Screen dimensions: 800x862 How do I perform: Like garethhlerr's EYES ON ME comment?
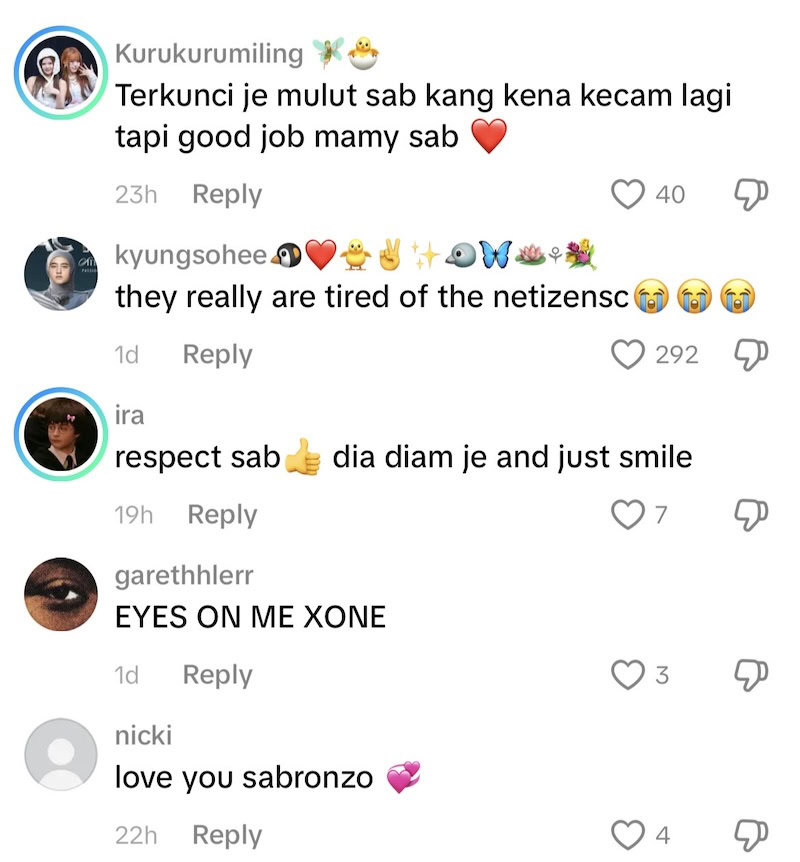[627, 675]
